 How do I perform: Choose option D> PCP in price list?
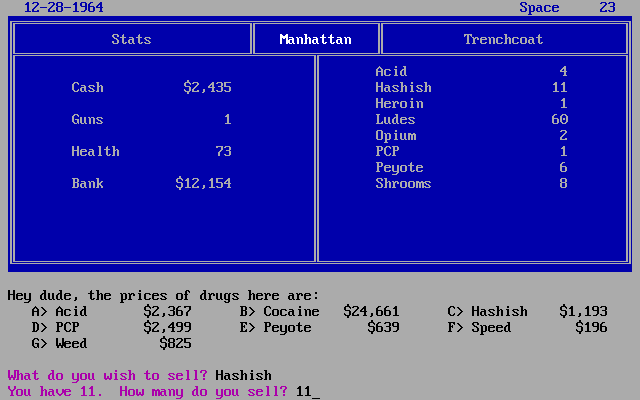pyautogui.click(x=55, y=327)
